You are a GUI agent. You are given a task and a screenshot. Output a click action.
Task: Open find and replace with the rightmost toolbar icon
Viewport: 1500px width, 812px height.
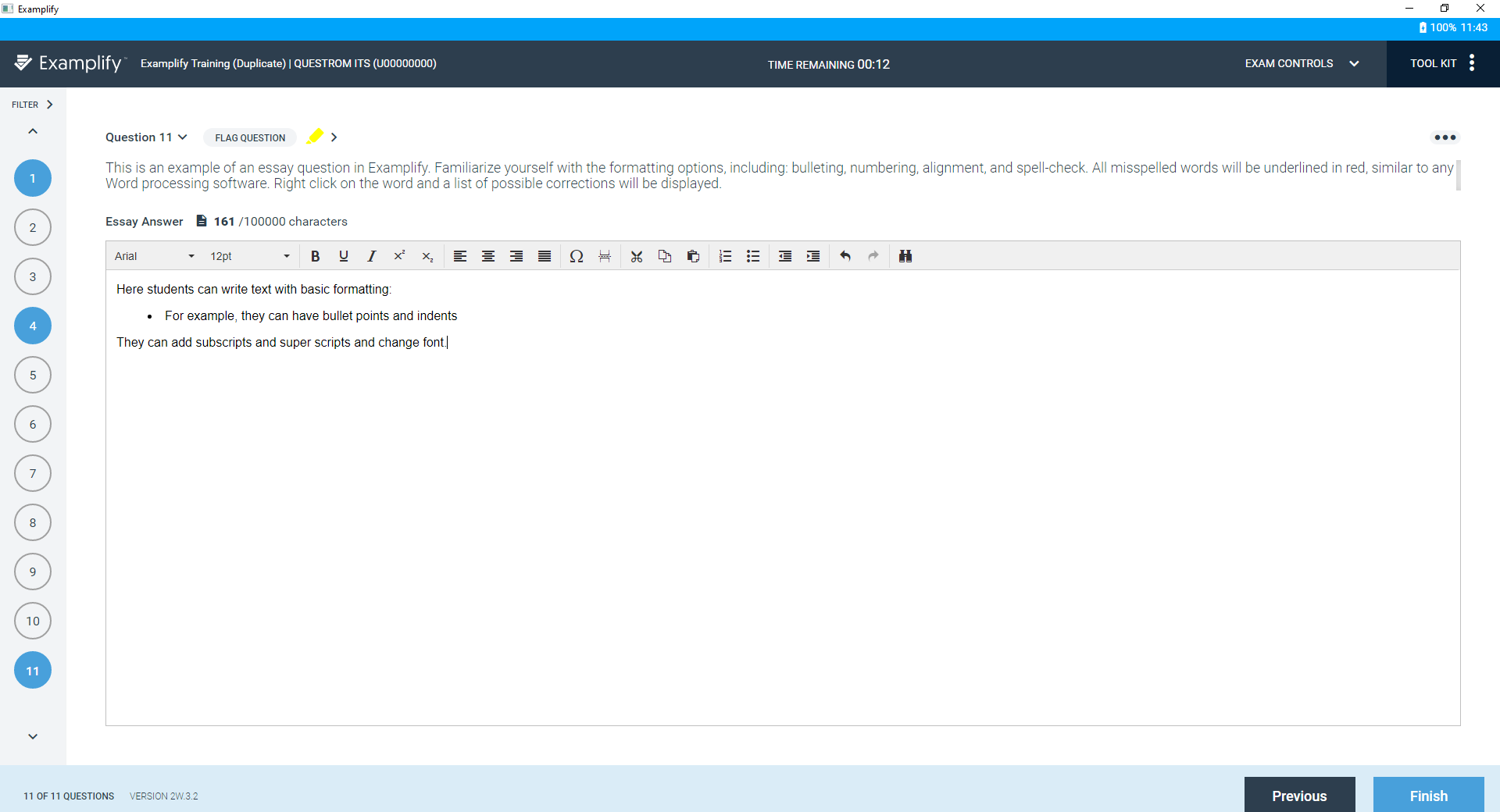click(905, 256)
